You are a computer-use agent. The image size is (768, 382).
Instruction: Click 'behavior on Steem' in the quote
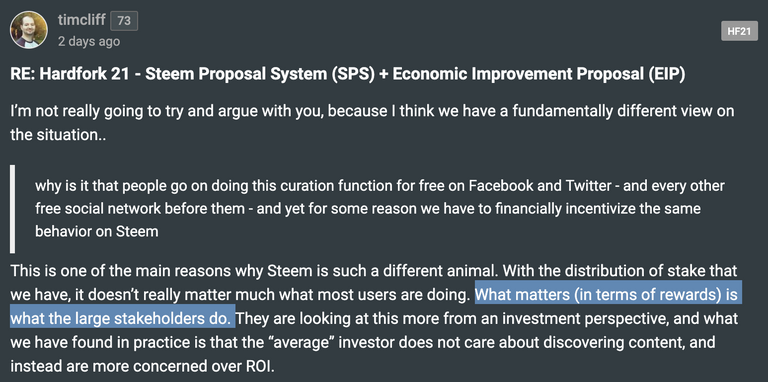pos(96,231)
